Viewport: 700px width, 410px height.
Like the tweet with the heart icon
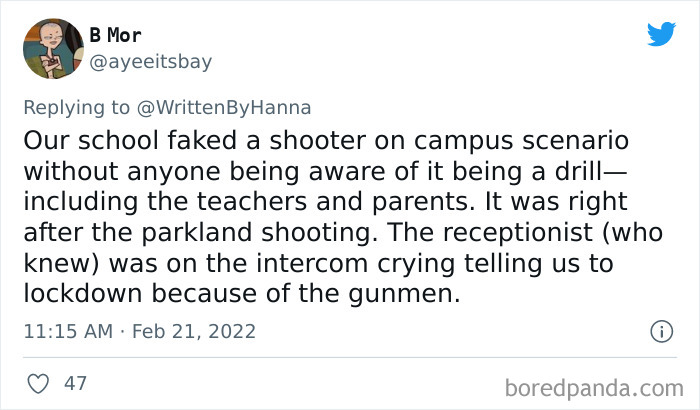(39, 382)
